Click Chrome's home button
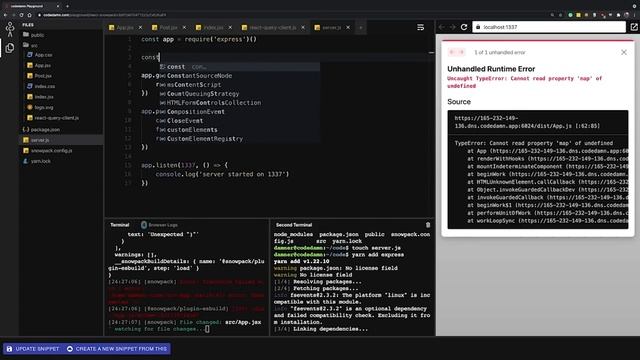The image size is (640, 360). coord(29,15)
